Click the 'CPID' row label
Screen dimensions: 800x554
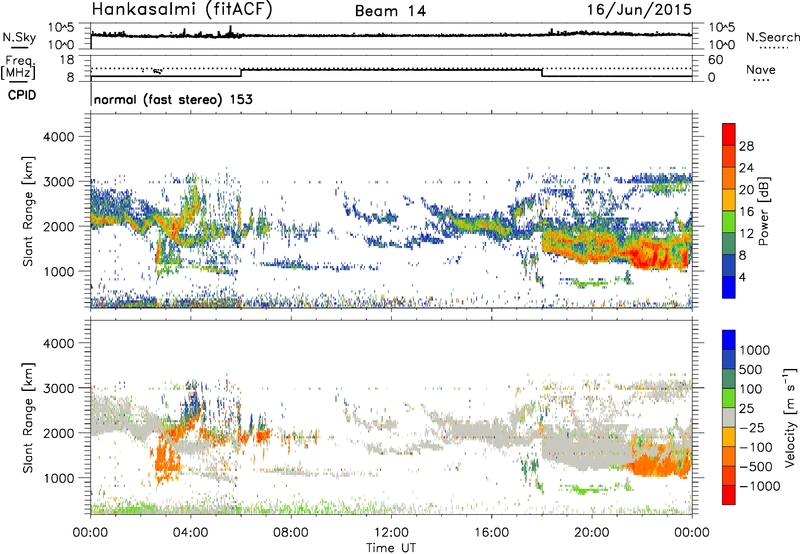(x=22, y=95)
